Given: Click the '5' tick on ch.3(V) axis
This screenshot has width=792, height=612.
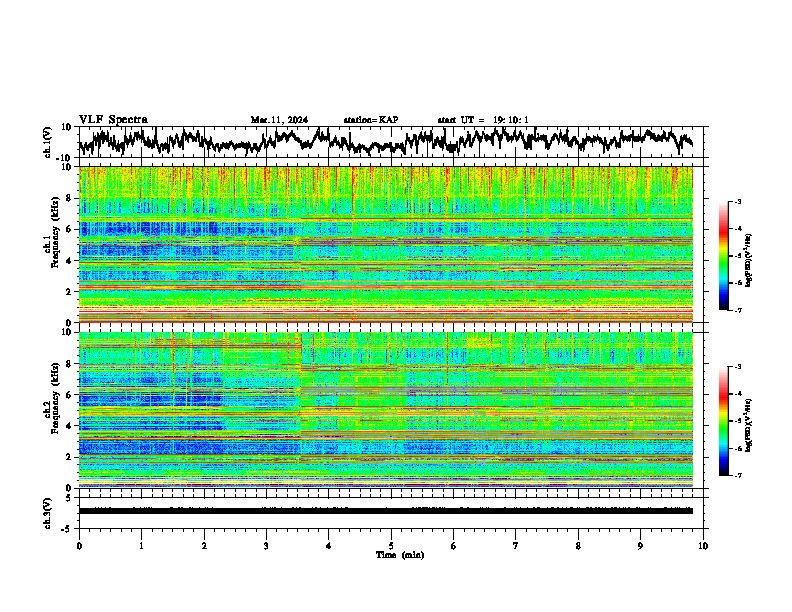Looking at the screenshot, I should 70,498.
